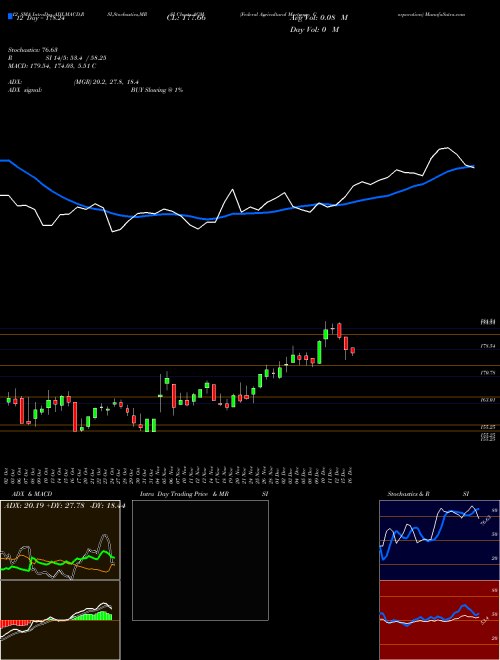
Task: Click the ADX signal: label
Action: point(25,90)
